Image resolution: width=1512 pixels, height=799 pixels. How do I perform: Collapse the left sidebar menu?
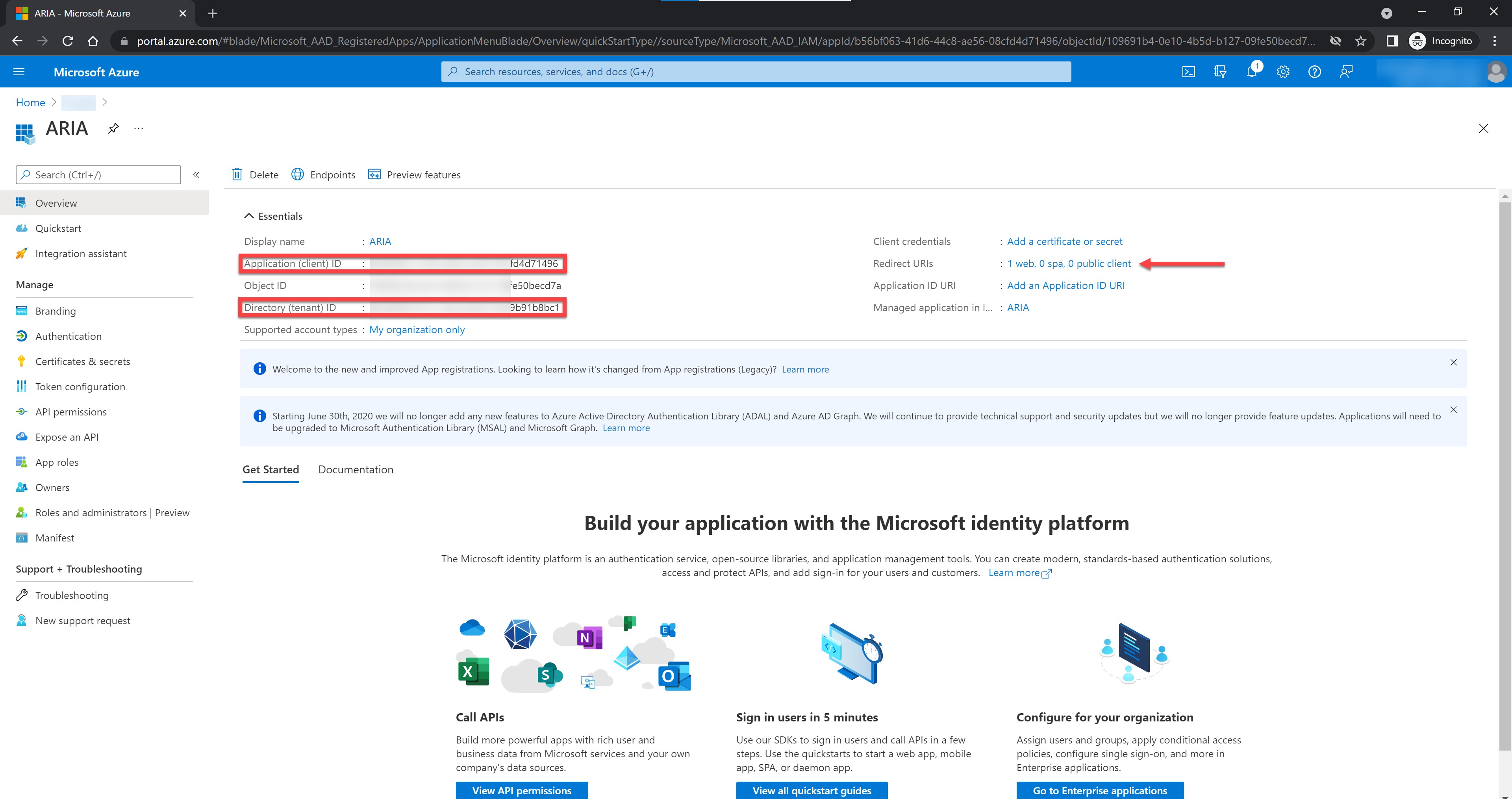[196, 175]
